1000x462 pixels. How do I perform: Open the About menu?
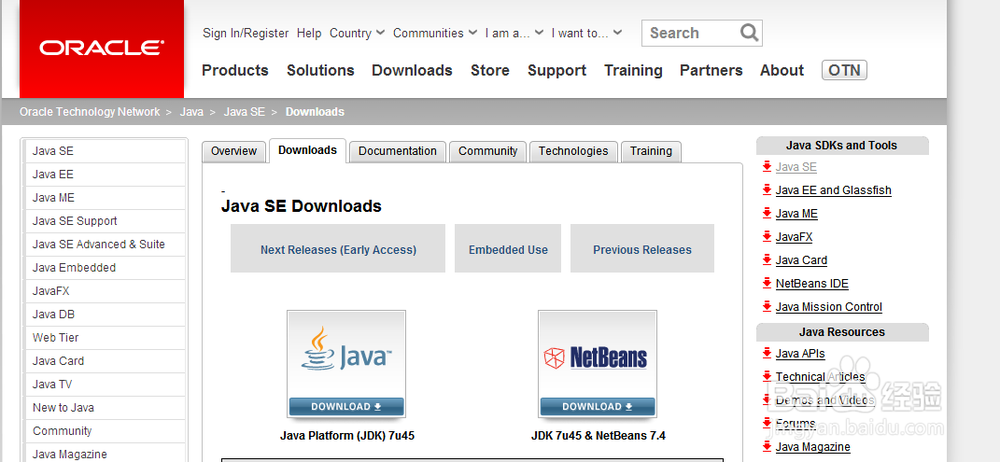[x=782, y=70]
